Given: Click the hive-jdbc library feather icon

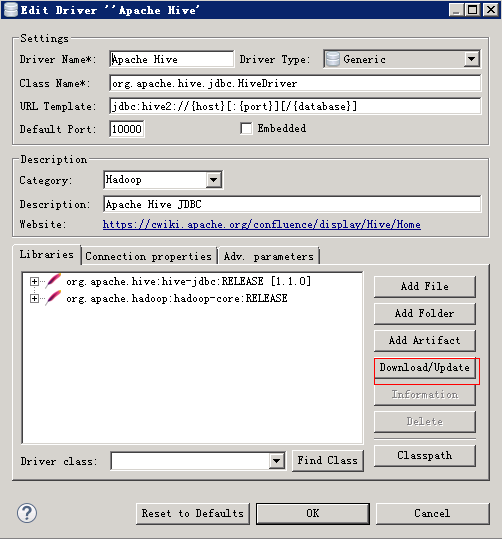Looking at the screenshot, I should tap(53, 281).
